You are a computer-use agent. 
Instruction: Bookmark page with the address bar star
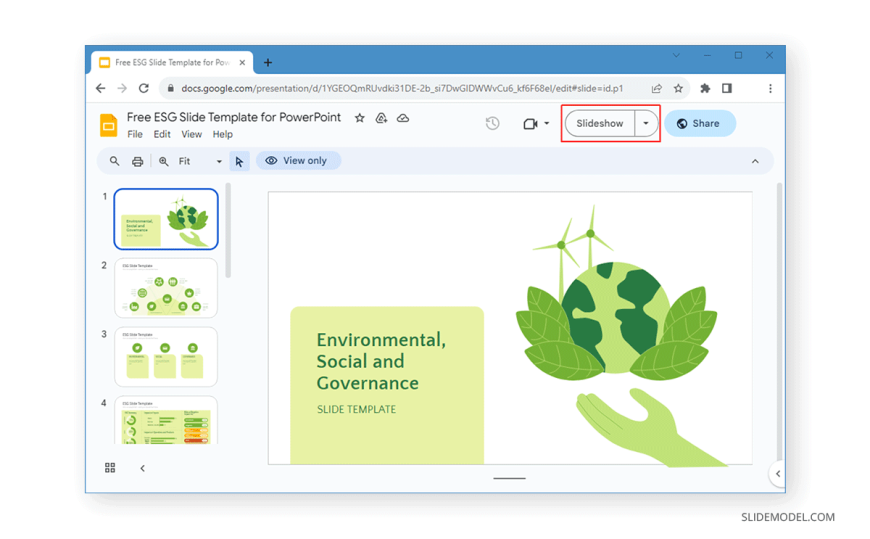tap(678, 88)
